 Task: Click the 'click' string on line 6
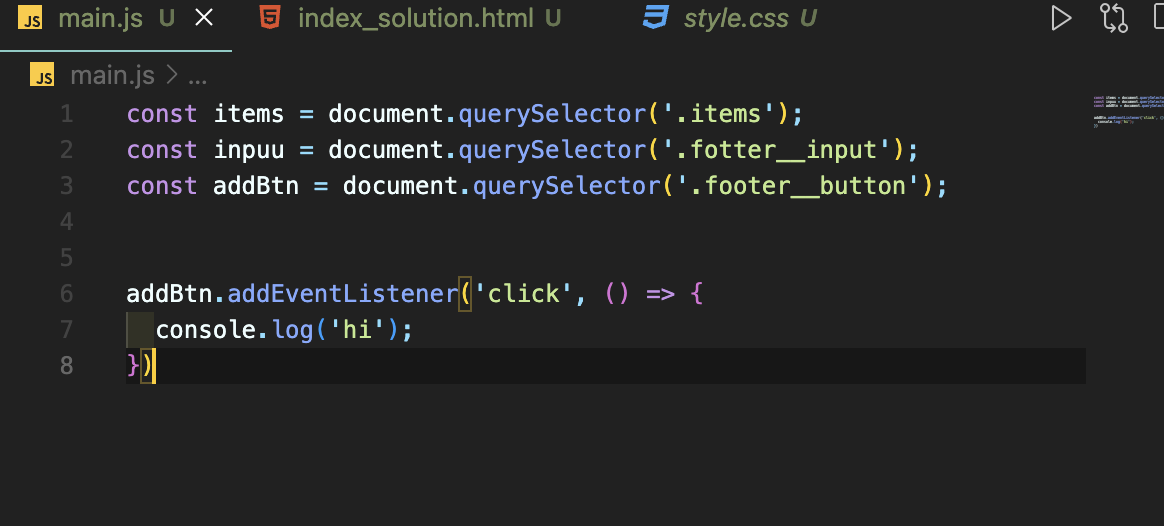[523, 294]
